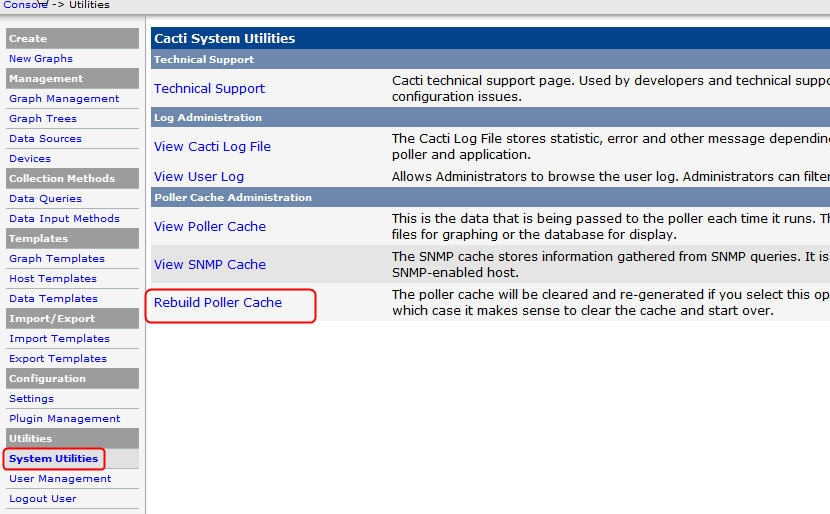Open New Graphs in the sidebar

click(41, 59)
